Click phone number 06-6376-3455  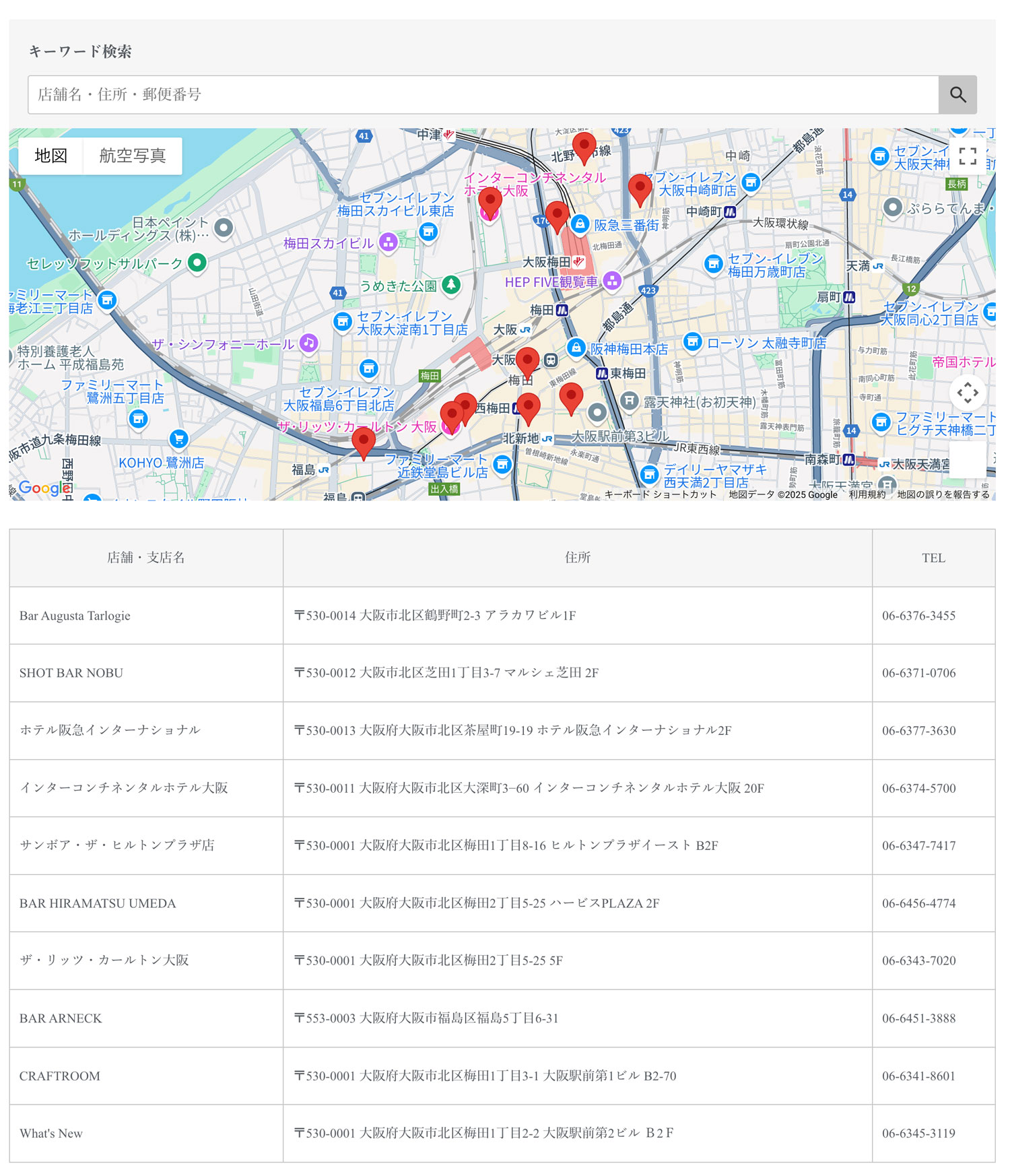point(919,616)
